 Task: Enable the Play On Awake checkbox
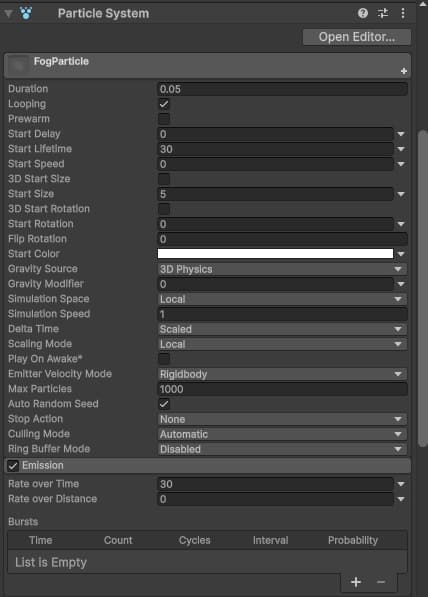click(164, 359)
